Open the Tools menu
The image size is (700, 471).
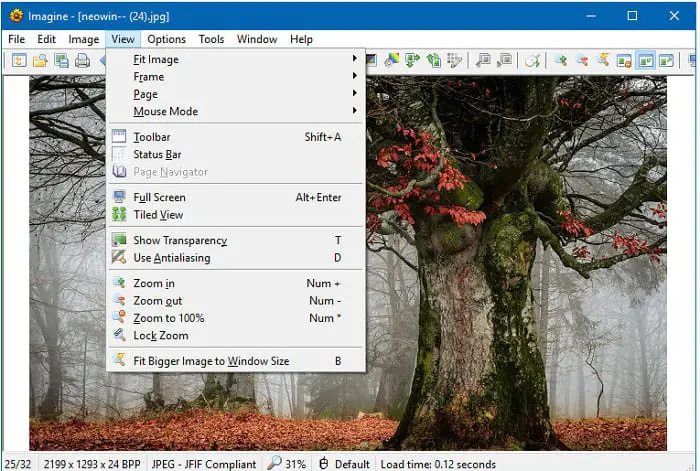point(211,39)
